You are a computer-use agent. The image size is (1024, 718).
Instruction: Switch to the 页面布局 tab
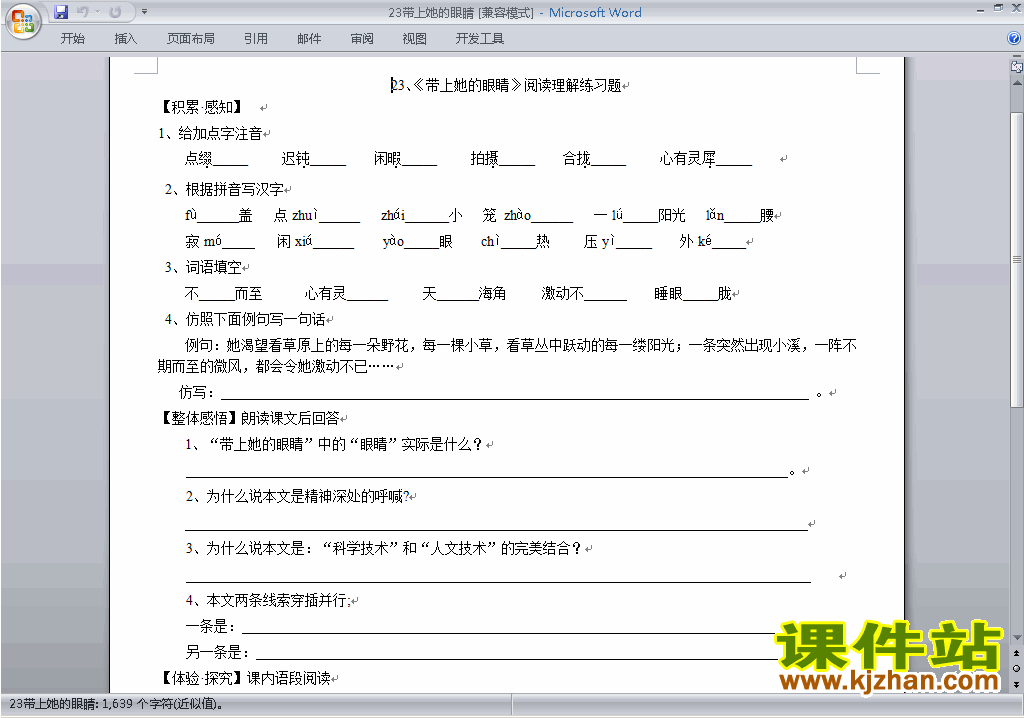point(191,39)
